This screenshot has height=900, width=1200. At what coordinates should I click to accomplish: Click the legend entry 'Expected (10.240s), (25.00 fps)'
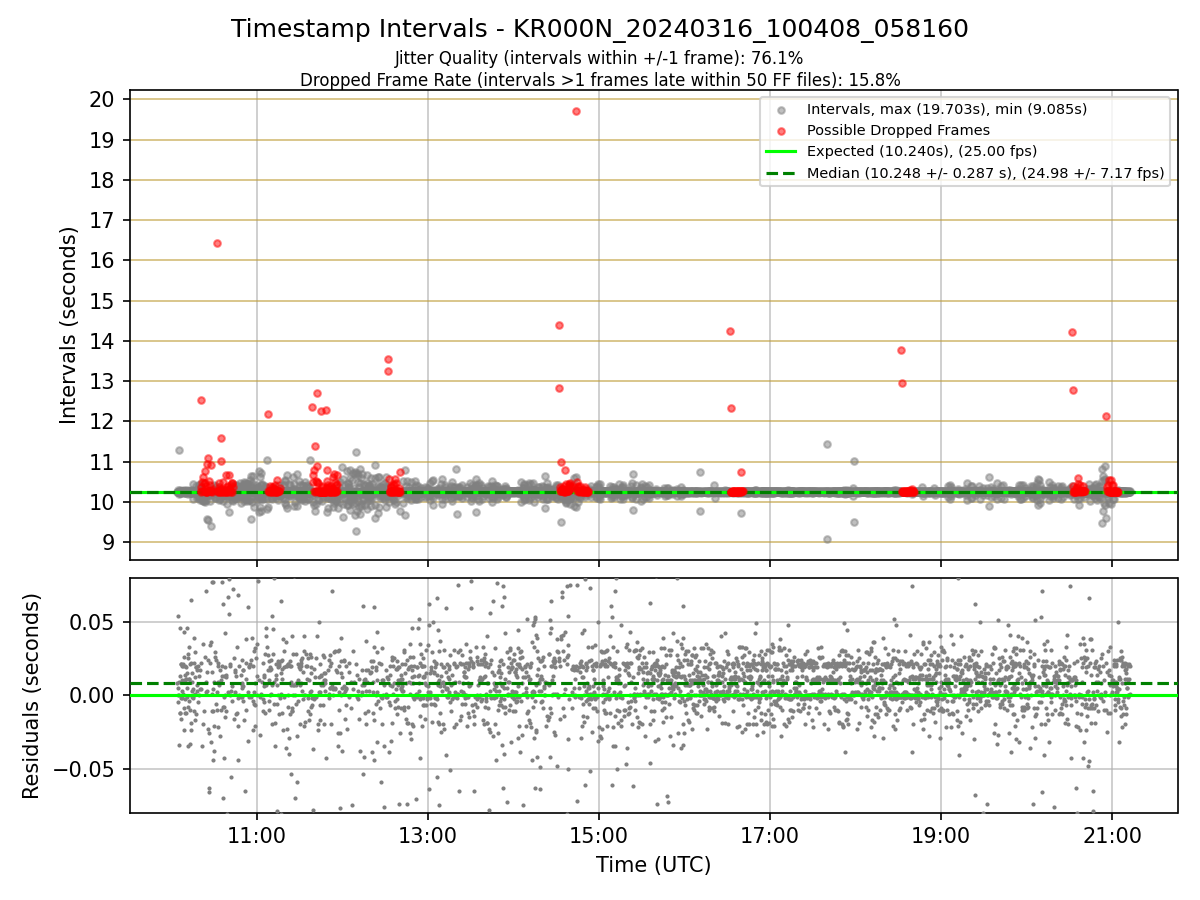[921, 152]
